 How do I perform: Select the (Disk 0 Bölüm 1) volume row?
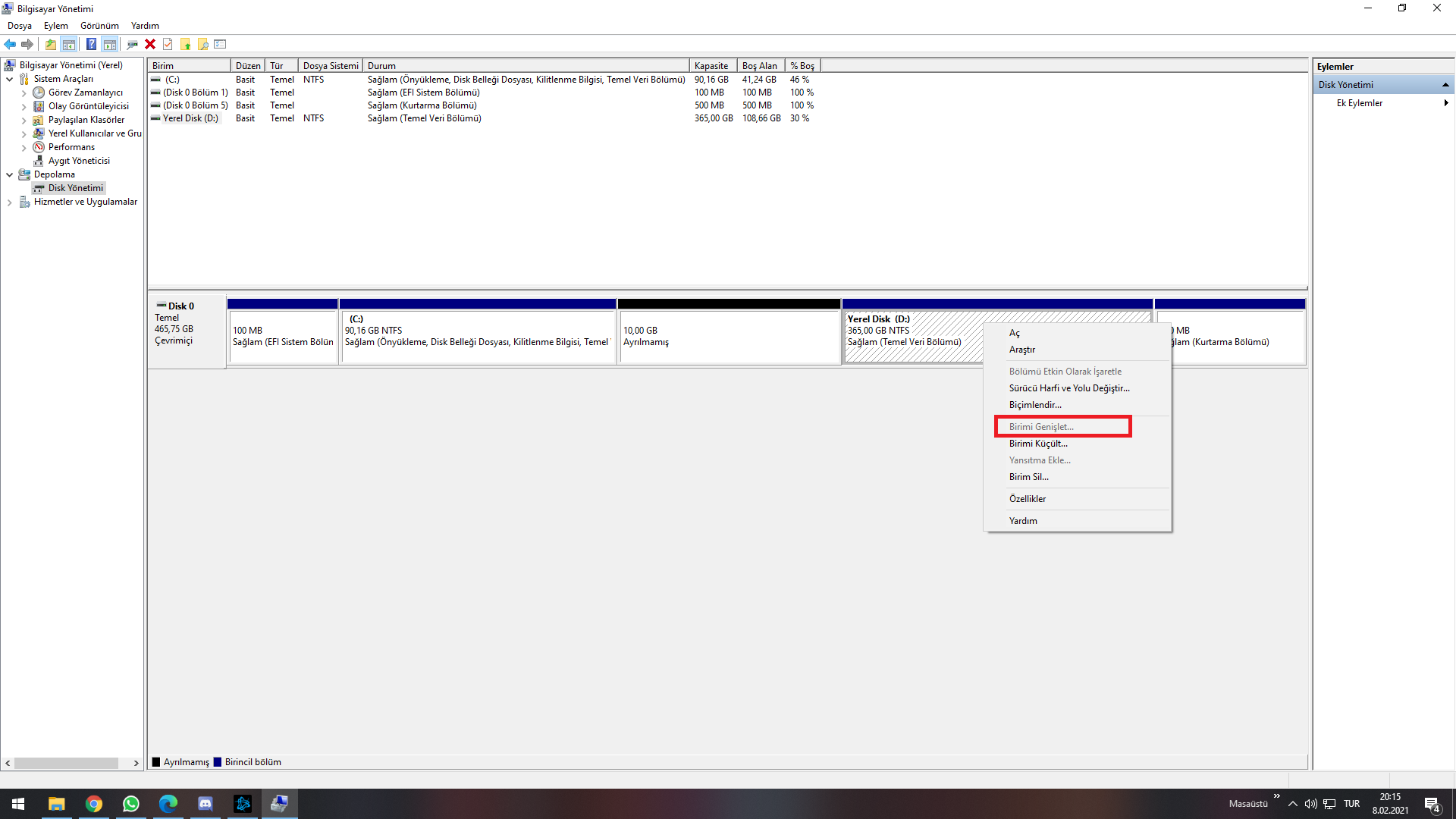[x=484, y=93]
